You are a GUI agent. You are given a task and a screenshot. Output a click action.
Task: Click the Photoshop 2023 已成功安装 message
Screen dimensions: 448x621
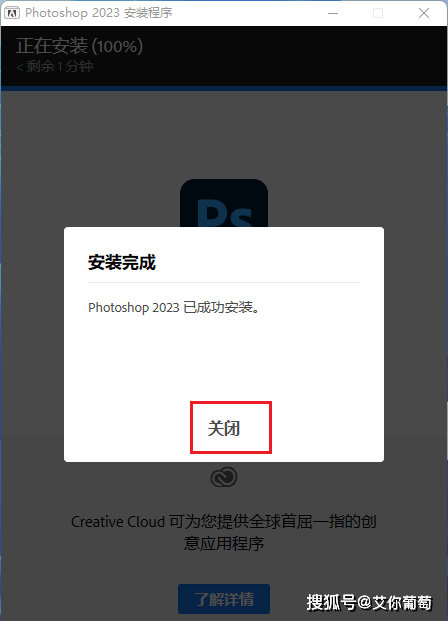coord(174,307)
